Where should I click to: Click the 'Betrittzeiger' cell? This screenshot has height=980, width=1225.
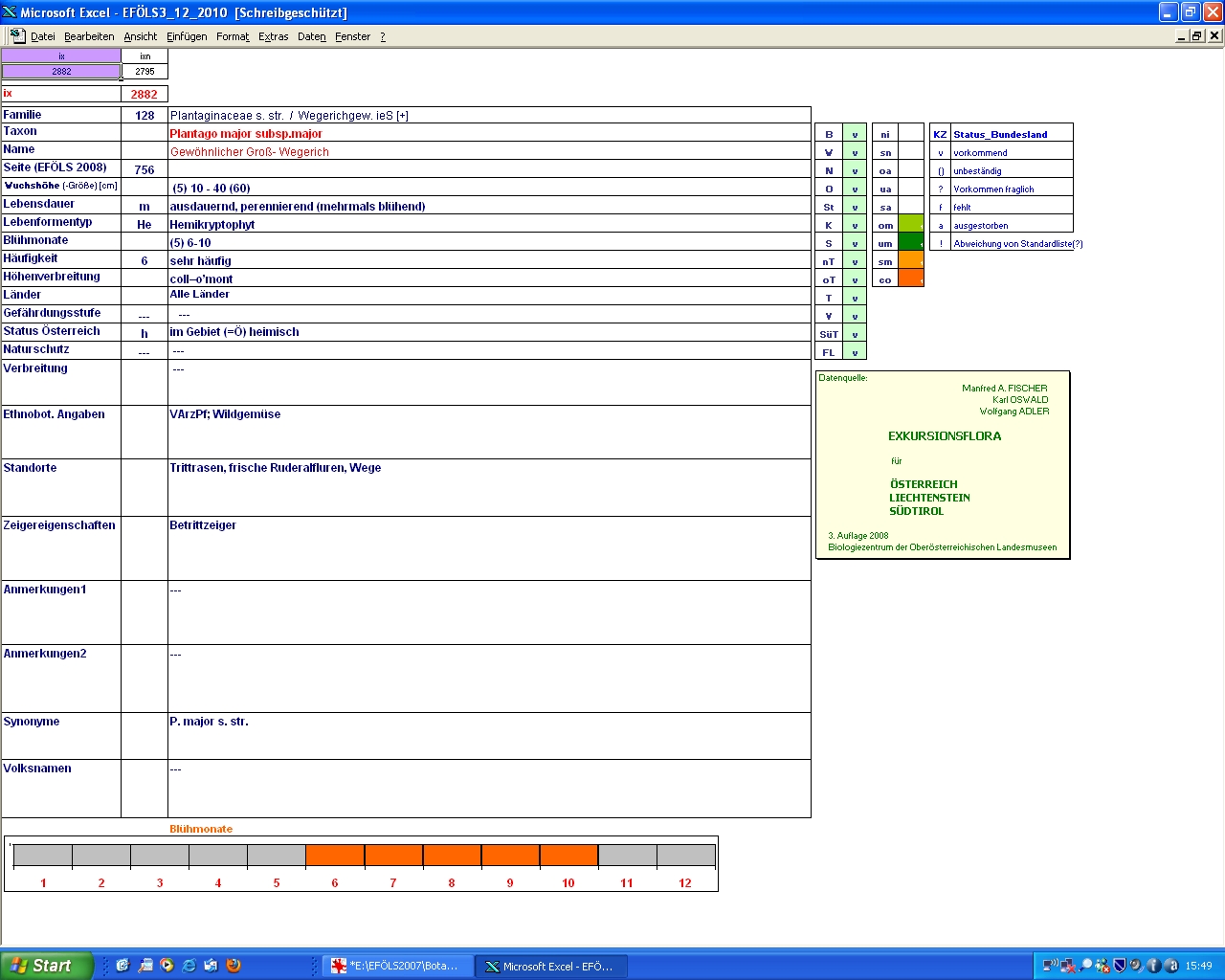coord(489,548)
